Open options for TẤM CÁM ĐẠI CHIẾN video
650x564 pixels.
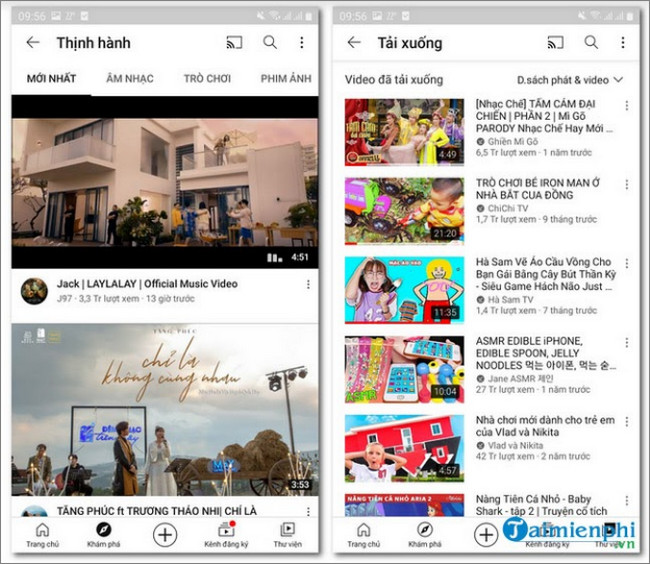tap(626, 106)
